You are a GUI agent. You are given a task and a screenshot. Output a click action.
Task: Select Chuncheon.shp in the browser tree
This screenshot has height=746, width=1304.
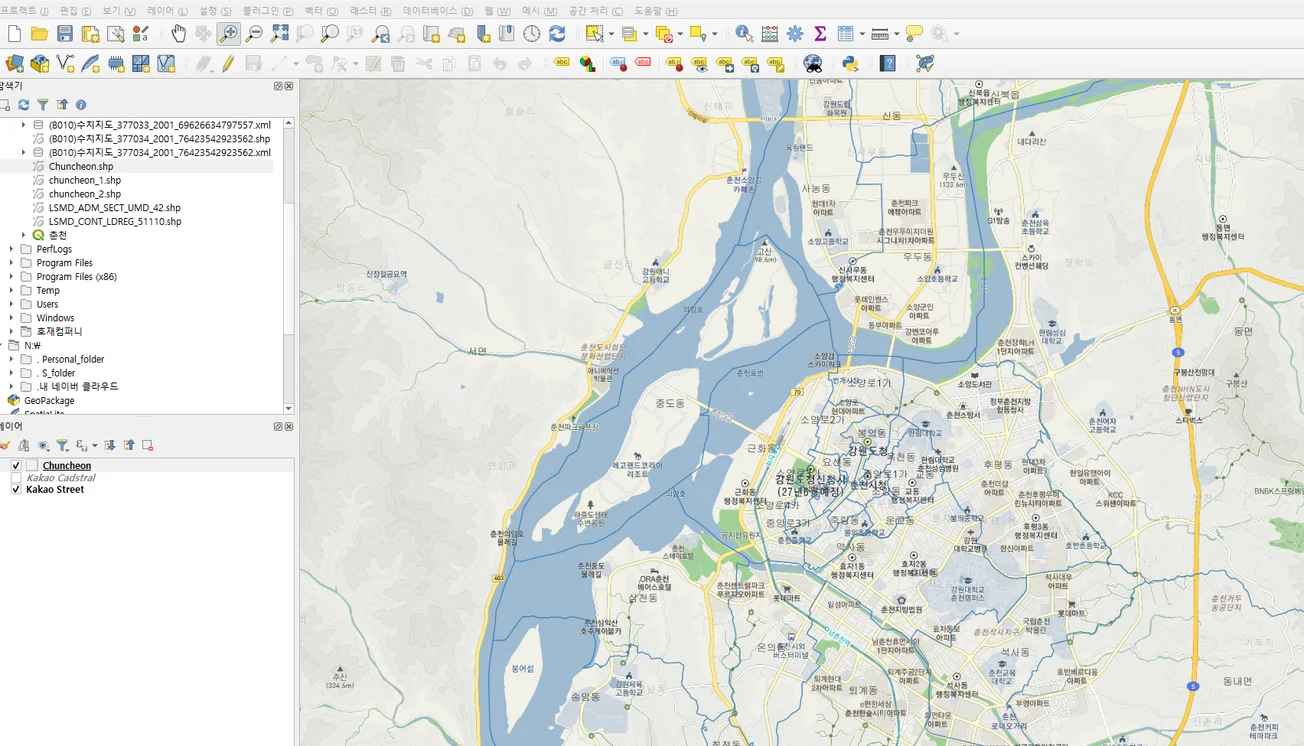(81, 166)
